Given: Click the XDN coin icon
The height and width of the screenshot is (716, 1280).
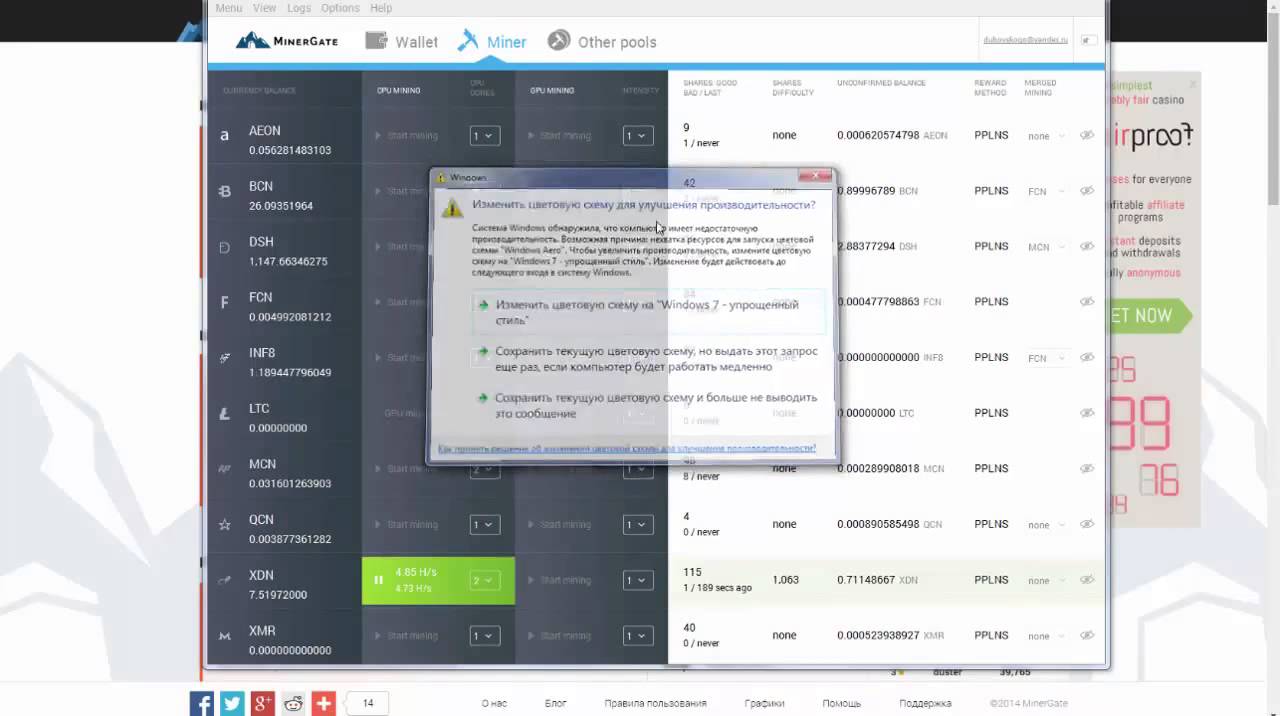Looking at the screenshot, I should click(225, 580).
